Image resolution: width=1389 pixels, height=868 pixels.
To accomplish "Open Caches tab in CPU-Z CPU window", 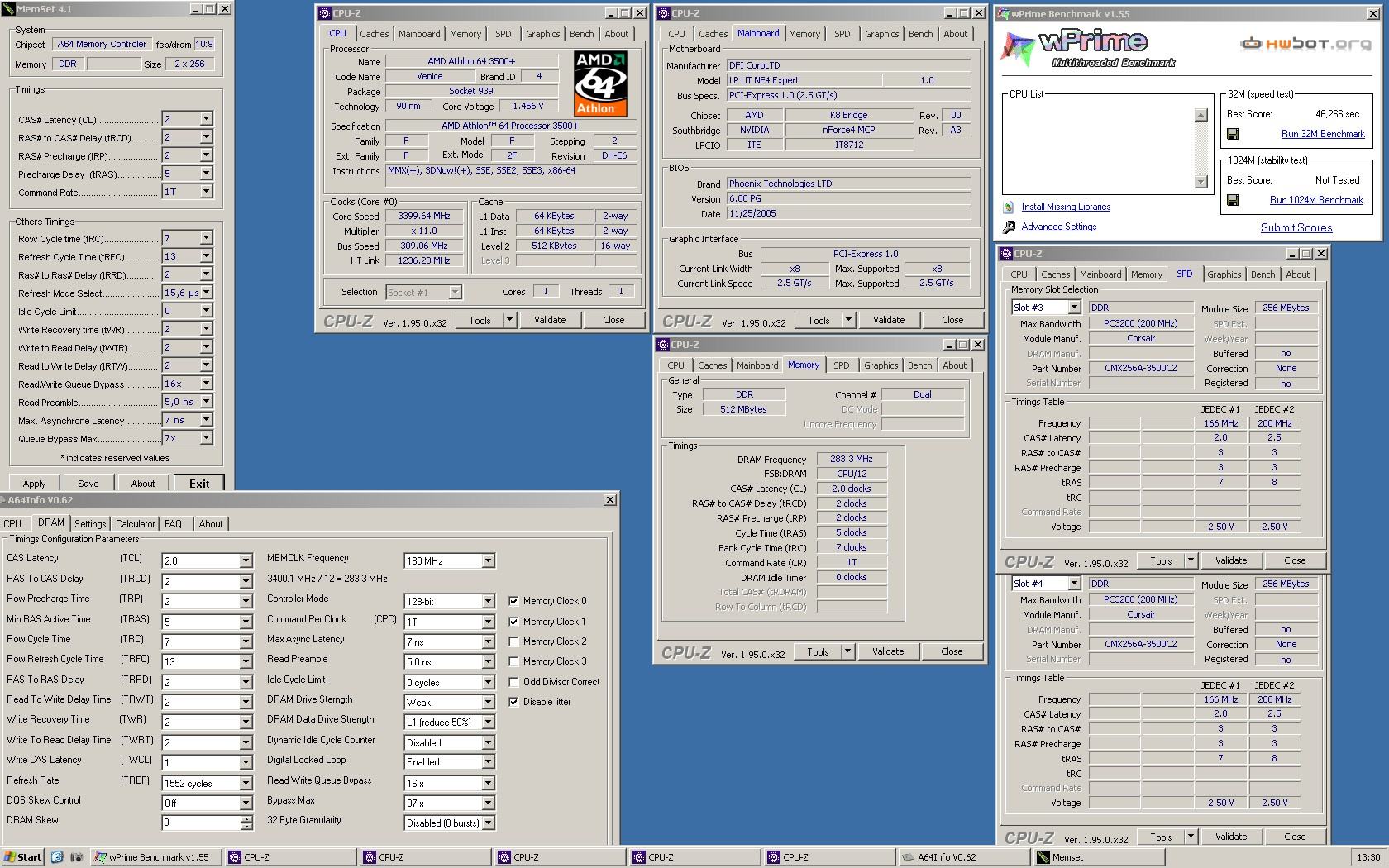I will pos(374,34).
